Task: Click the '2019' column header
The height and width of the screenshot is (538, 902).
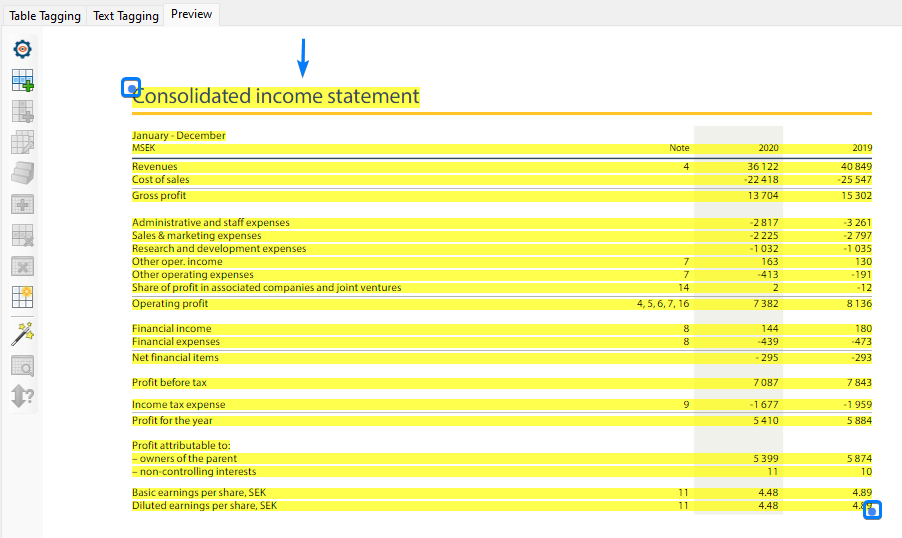Action: tap(862, 148)
